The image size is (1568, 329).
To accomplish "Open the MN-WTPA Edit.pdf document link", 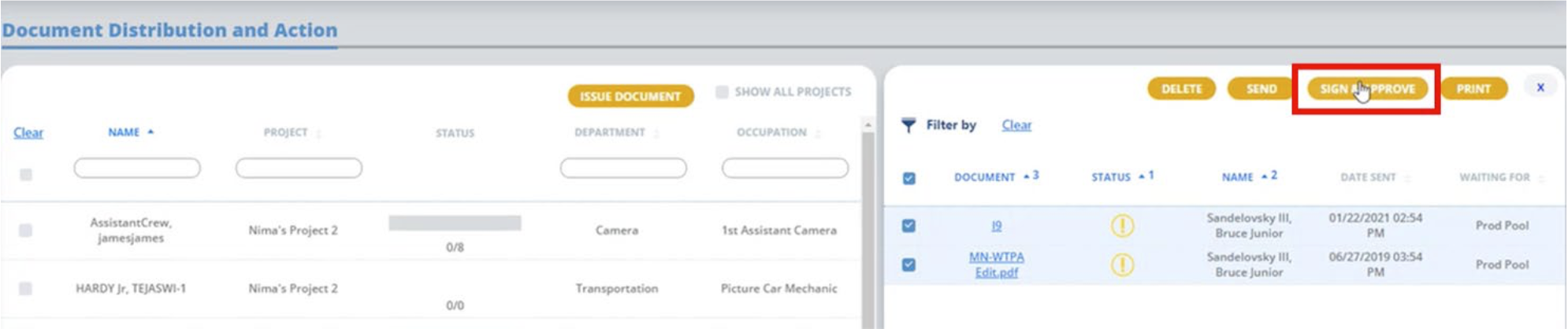I will [x=996, y=264].
